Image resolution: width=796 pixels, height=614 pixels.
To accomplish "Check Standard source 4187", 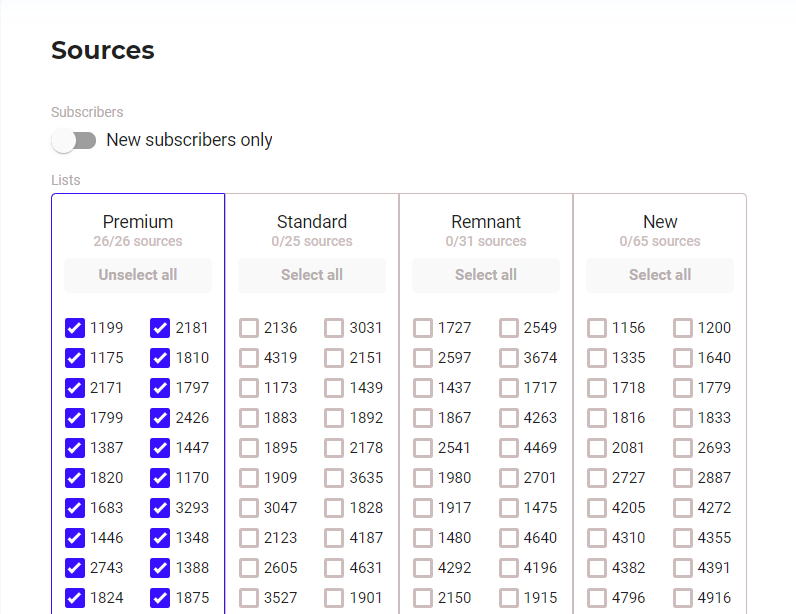I will [334, 538].
